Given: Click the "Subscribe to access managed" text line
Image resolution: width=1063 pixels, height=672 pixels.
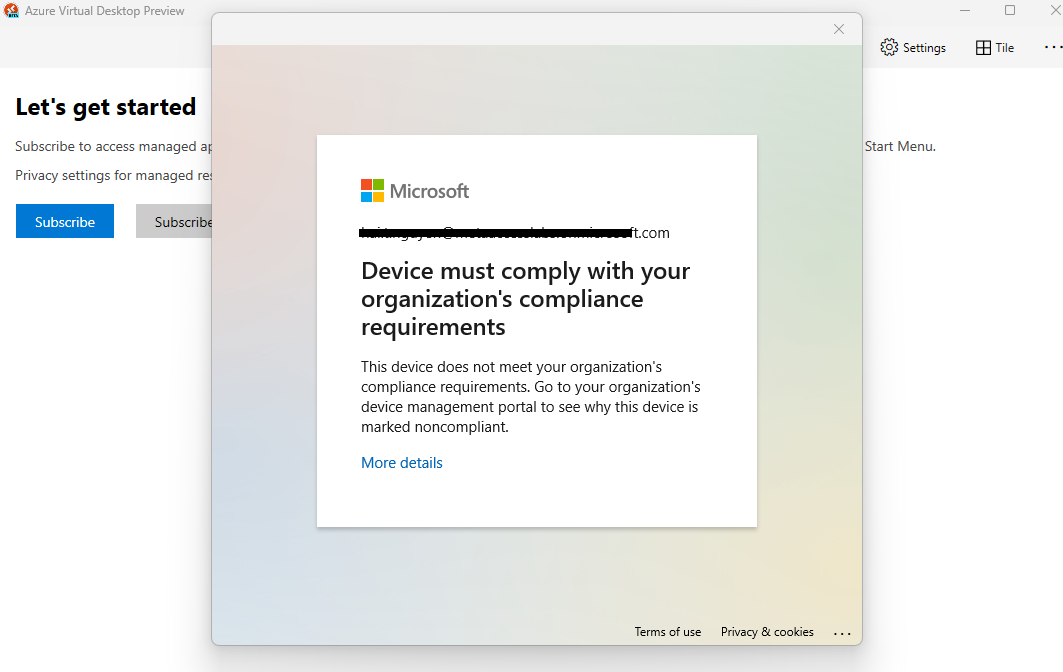Looking at the screenshot, I should click(x=114, y=146).
